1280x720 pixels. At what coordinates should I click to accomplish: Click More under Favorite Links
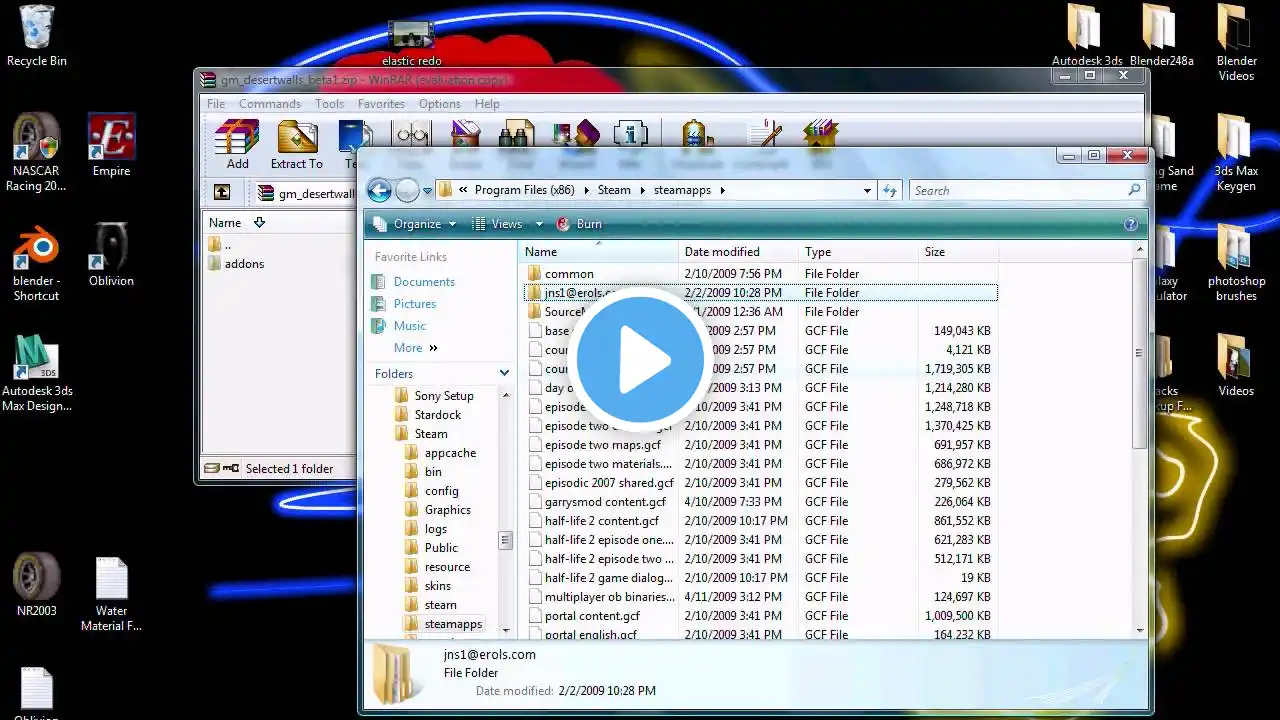pos(408,348)
